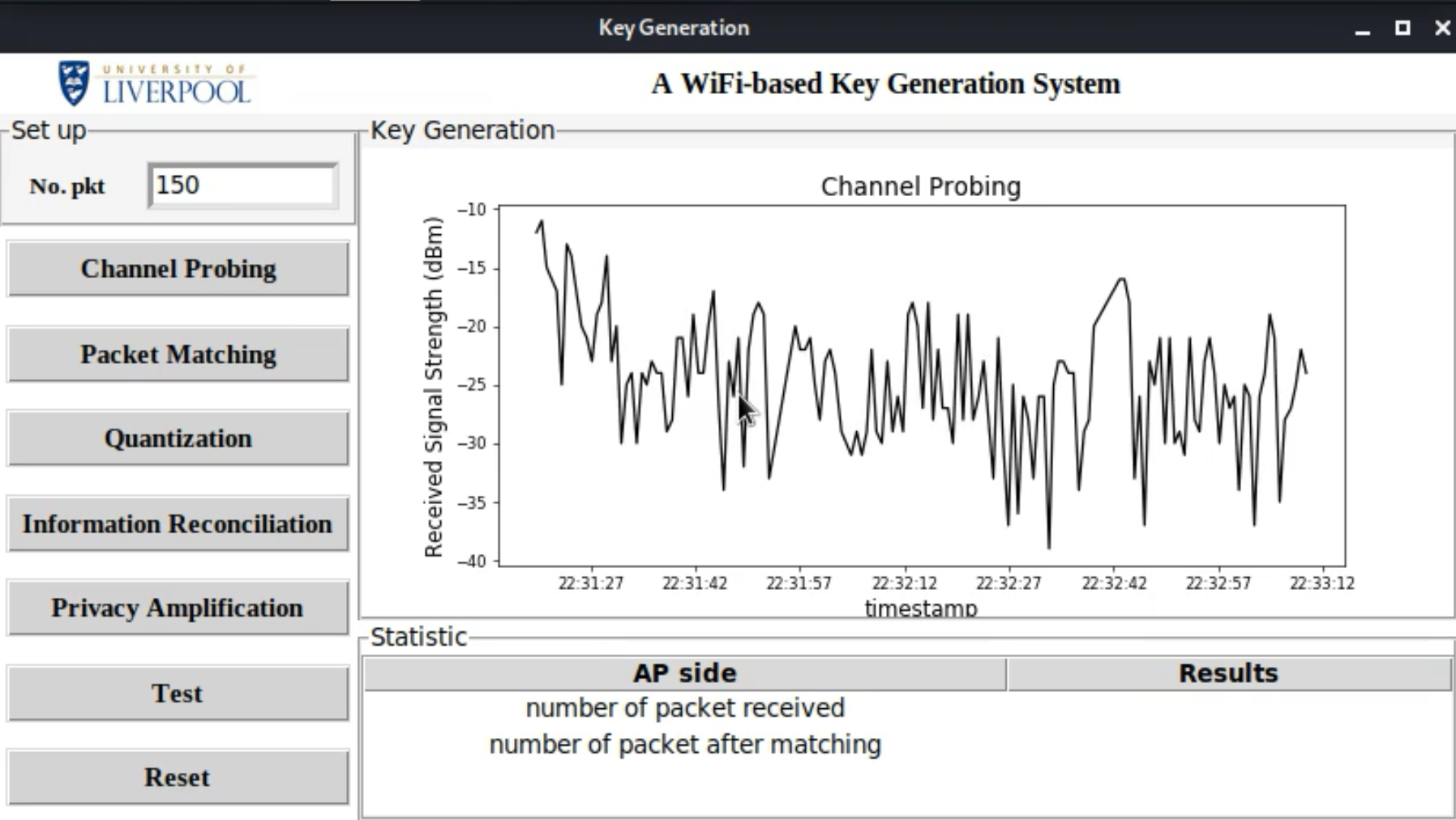This screenshot has height=820, width=1456.
Task: Start the Packet Matching step
Action: pyautogui.click(x=178, y=354)
